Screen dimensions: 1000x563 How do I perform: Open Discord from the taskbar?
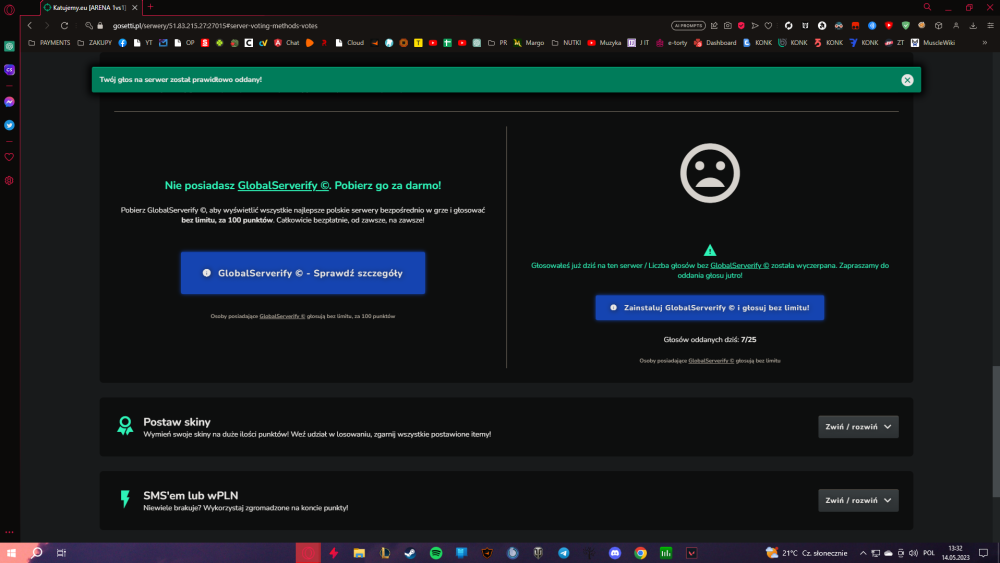point(615,553)
